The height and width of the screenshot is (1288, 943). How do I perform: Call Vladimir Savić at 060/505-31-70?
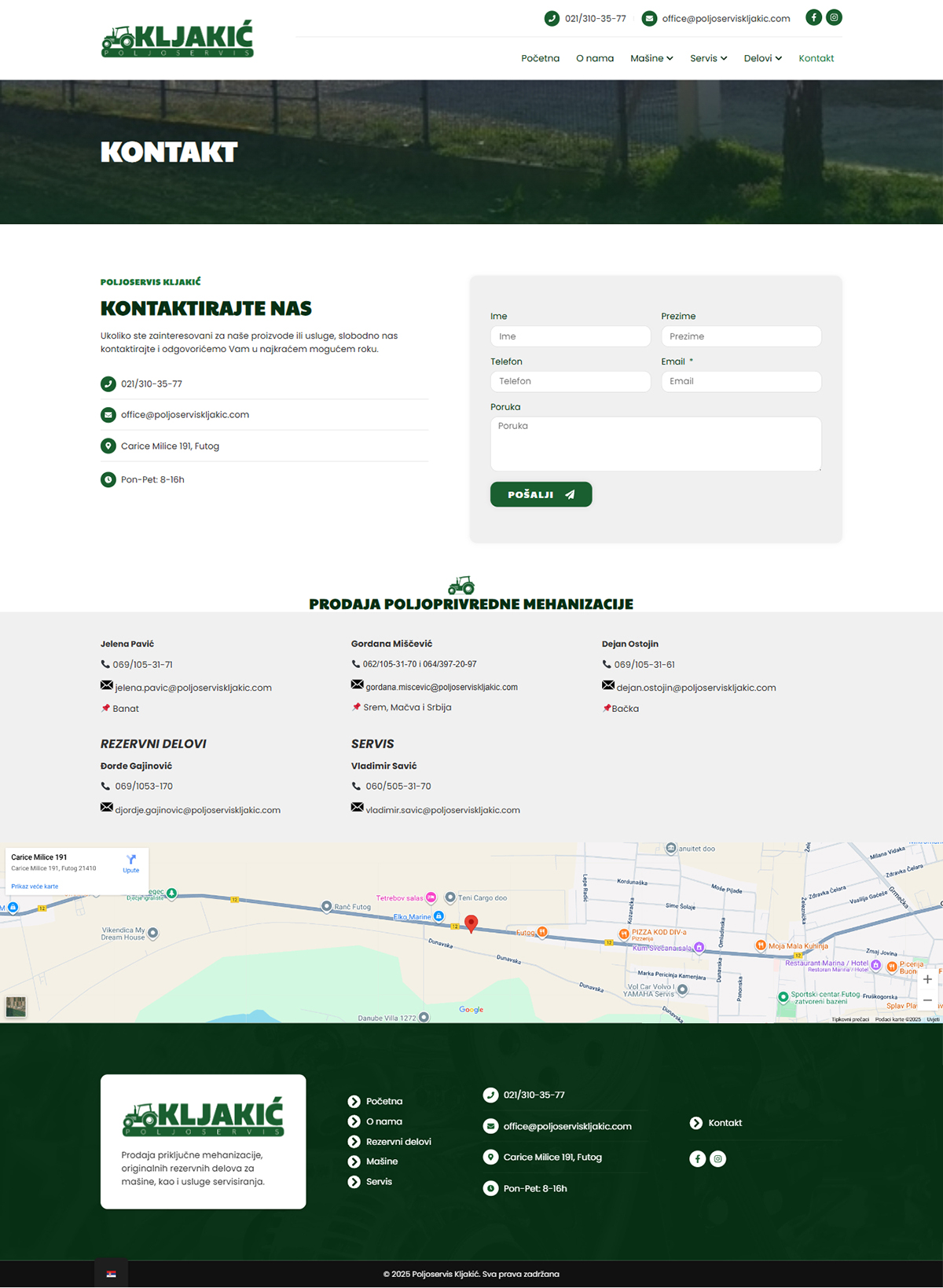pos(398,786)
